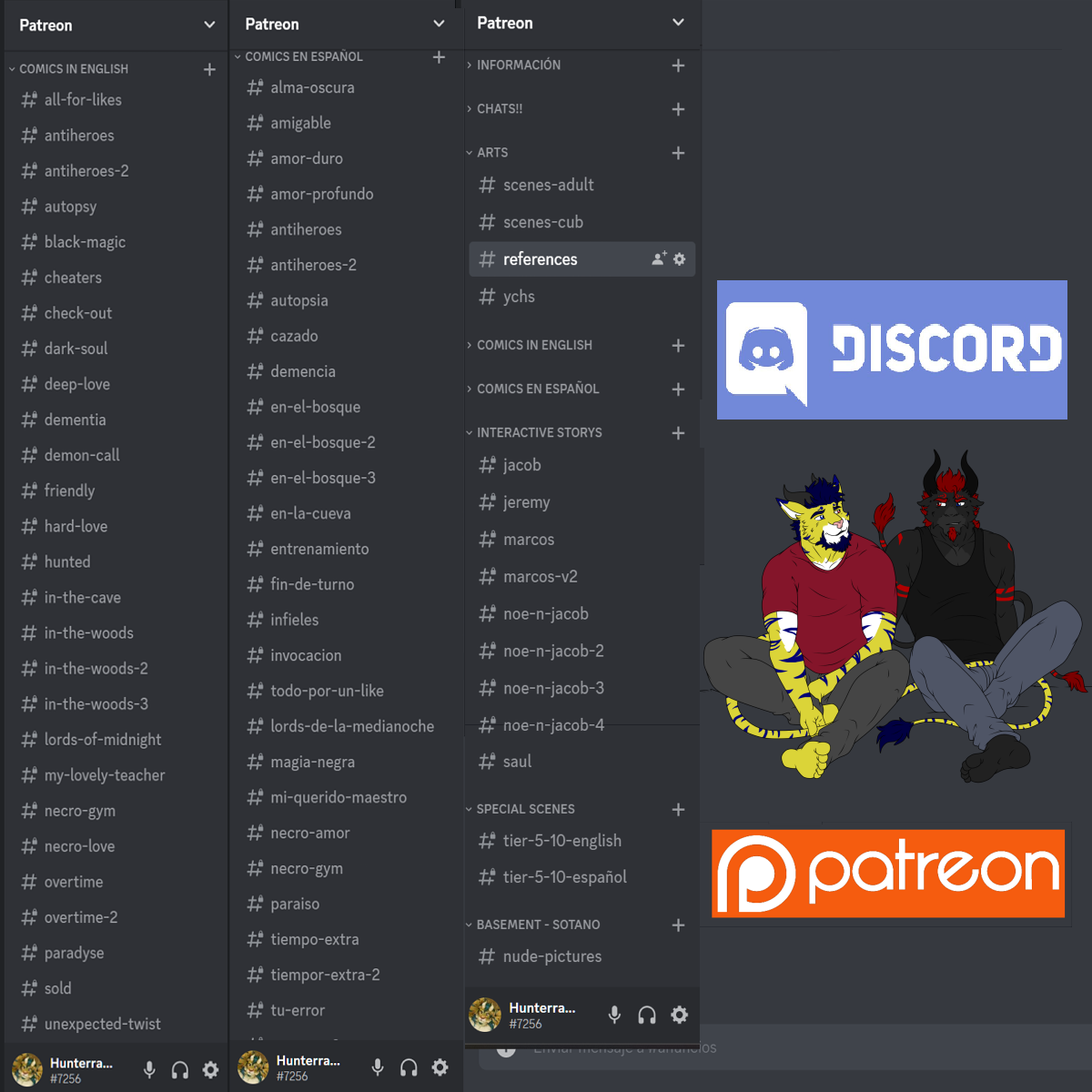Edit references channel settings gear
The height and width of the screenshot is (1092, 1092).
[680, 258]
